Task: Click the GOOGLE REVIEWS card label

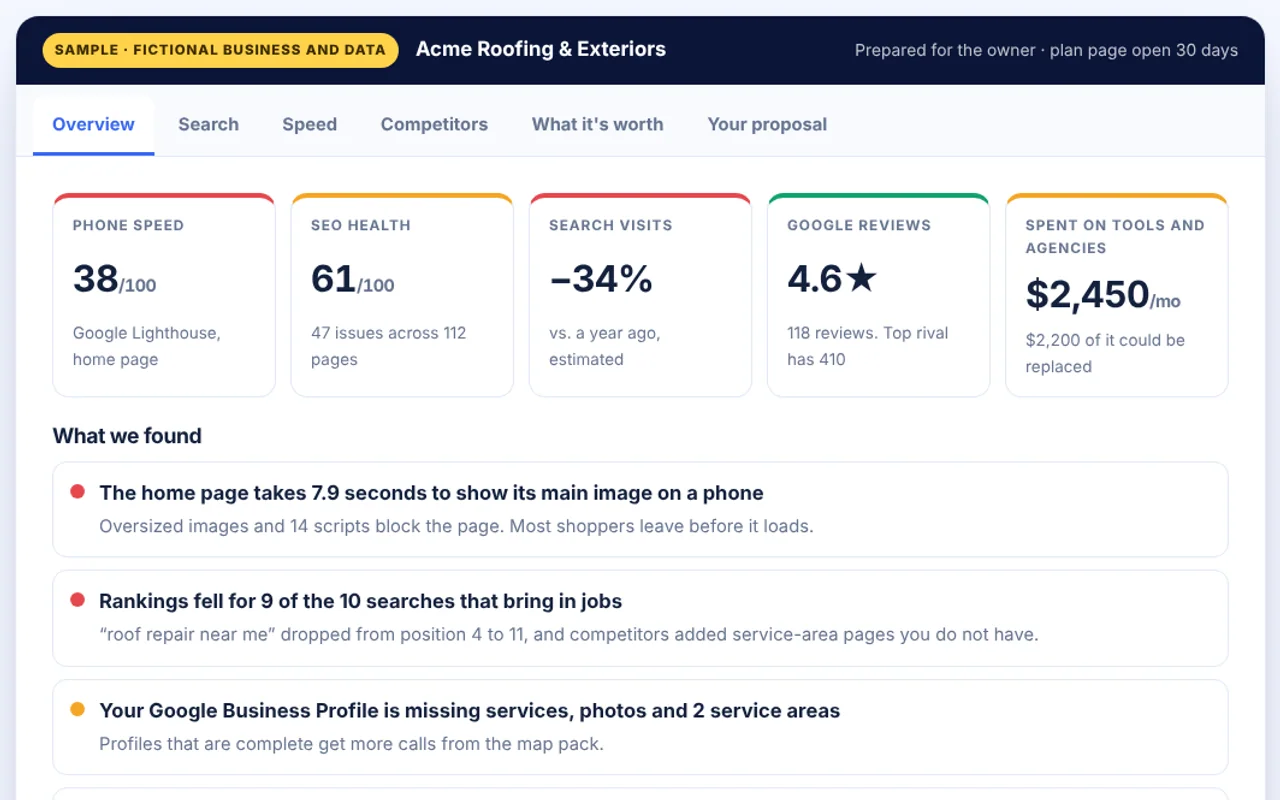Action: [x=859, y=226]
